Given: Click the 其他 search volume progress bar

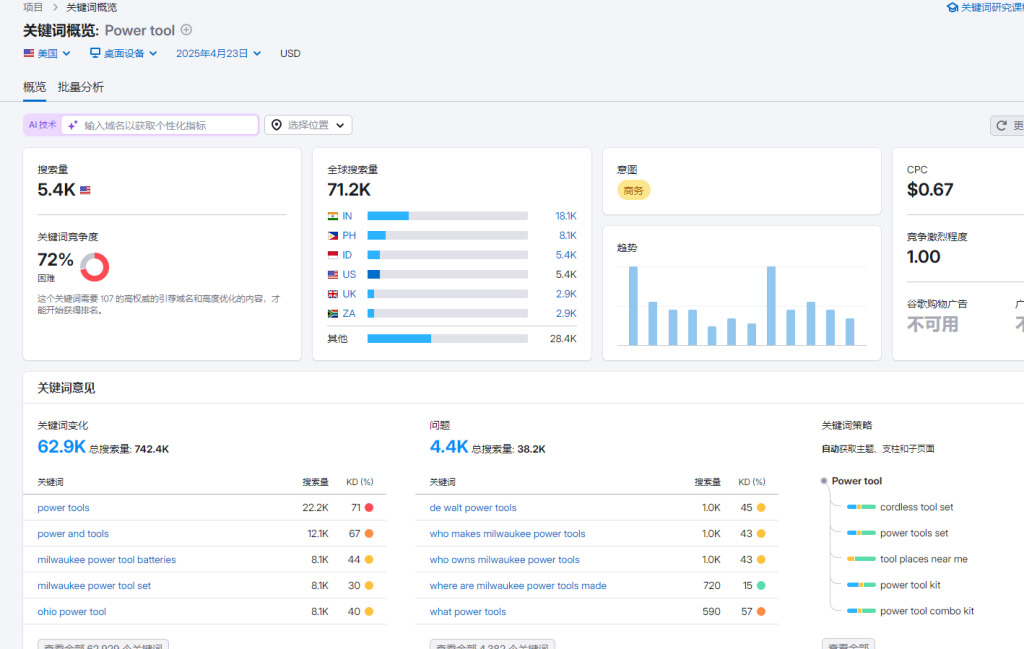Looking at the screenshot, I should pyautogui.click(x=447, y=338).
